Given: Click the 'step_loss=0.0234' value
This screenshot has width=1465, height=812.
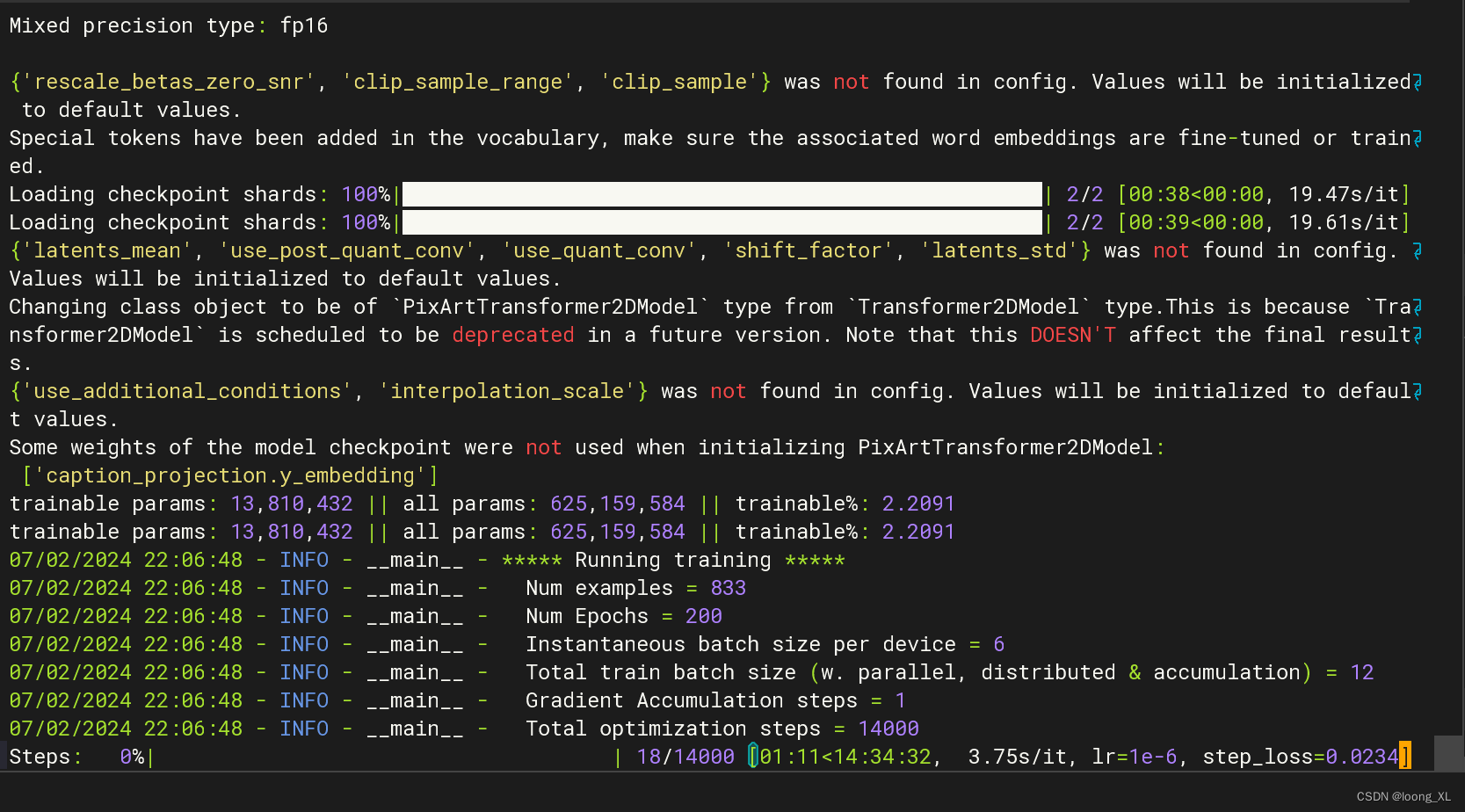Looking at the screenshot, I should tap(1301, 757).
